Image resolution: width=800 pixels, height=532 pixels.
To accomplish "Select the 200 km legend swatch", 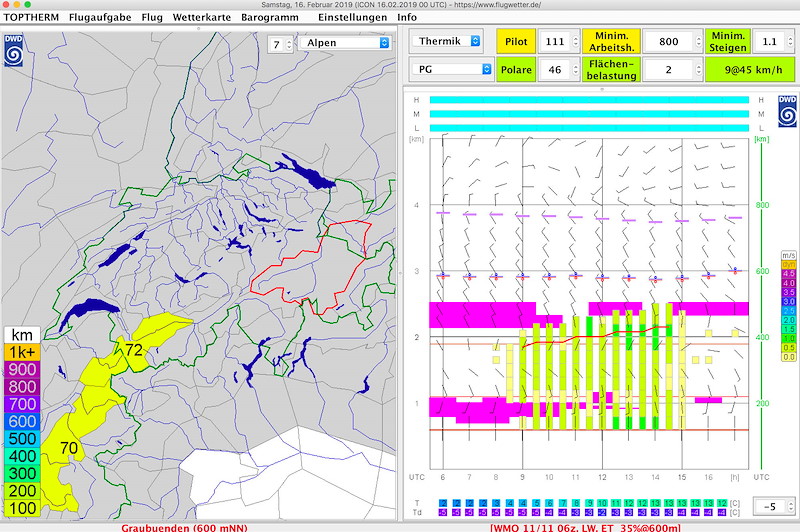I will pyautogui.click(x=22, y=491).
